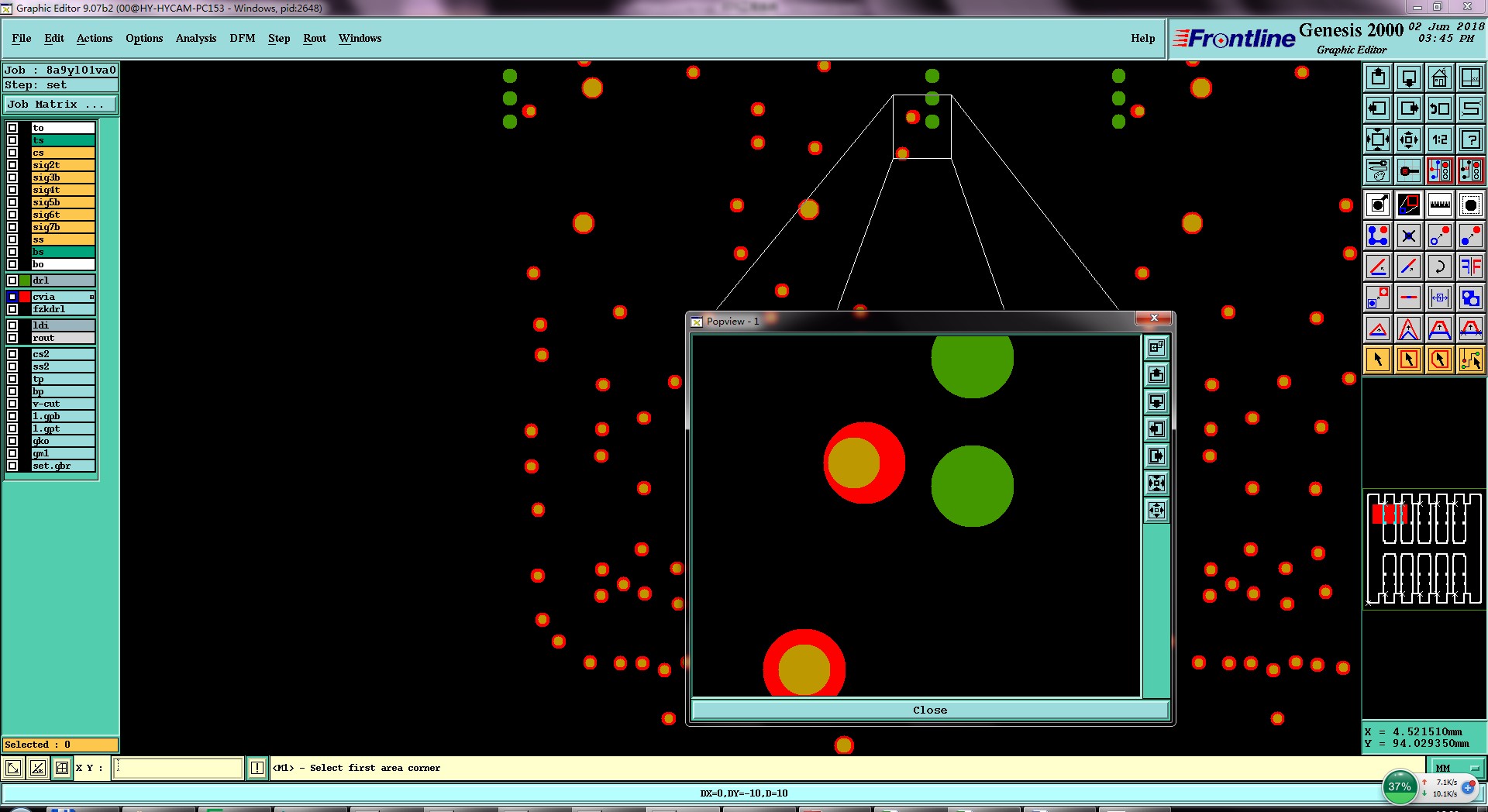The width and height of the screenshot is (1488, 812).
Task: Open the Options menu
Action: click(x=144, y=38)
